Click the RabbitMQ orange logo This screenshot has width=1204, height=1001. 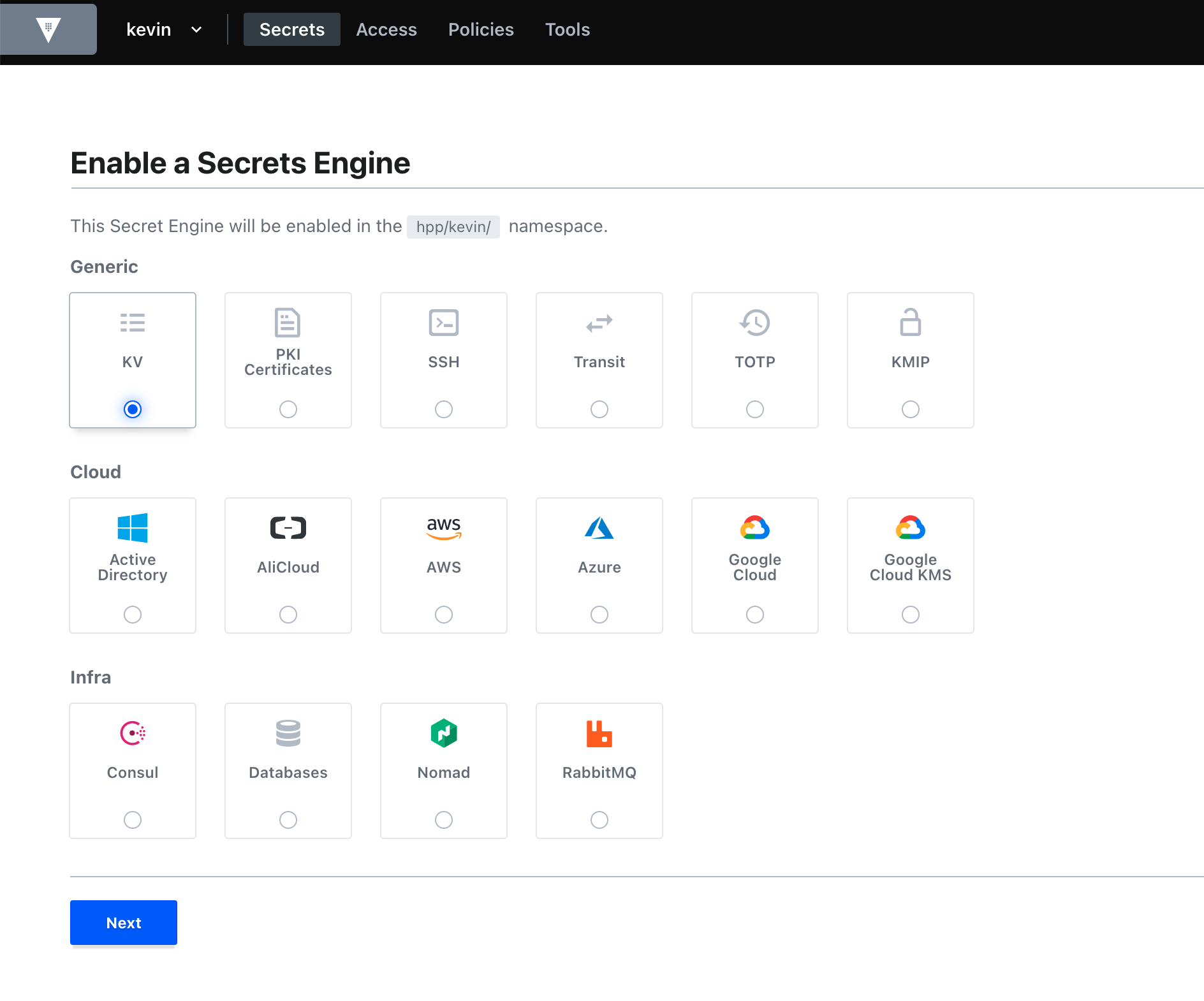[599, 733]
